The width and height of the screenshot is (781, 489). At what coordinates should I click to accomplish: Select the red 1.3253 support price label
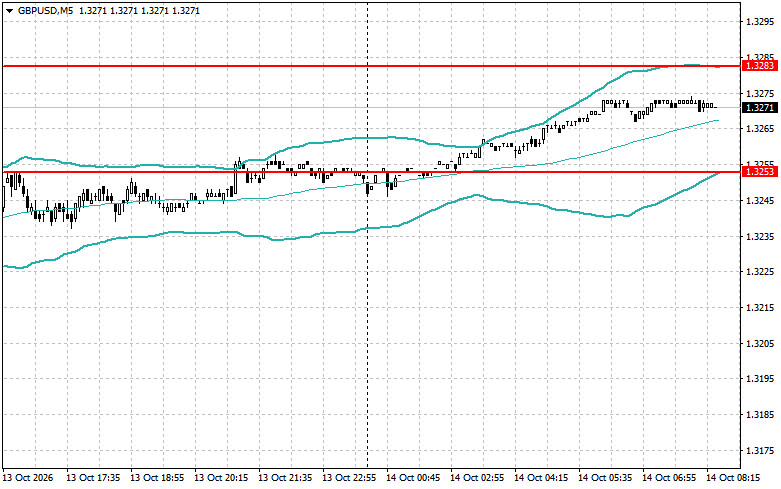click(759, 172)
